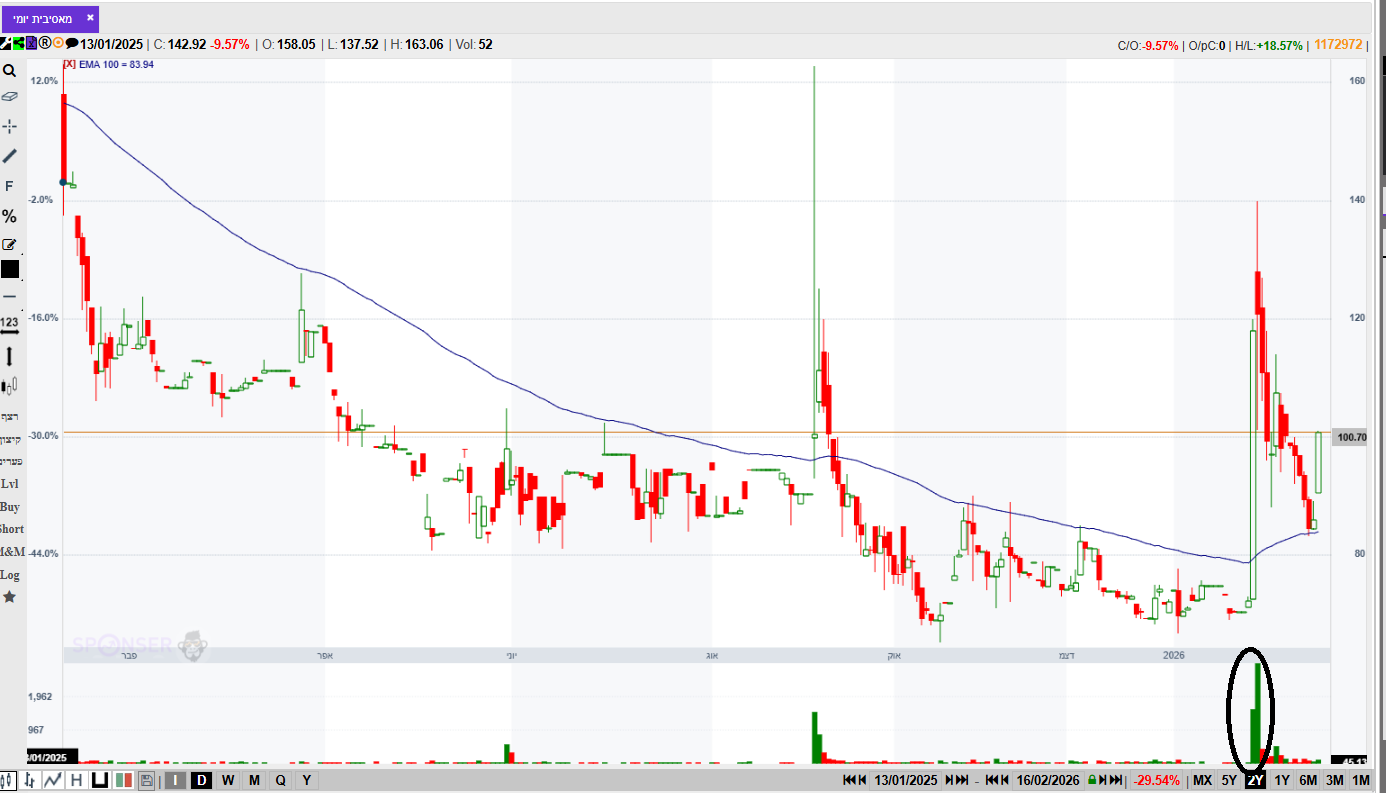Select the Fibonacci F tool
1386x793 pixels.
click(x=9, y=186)
